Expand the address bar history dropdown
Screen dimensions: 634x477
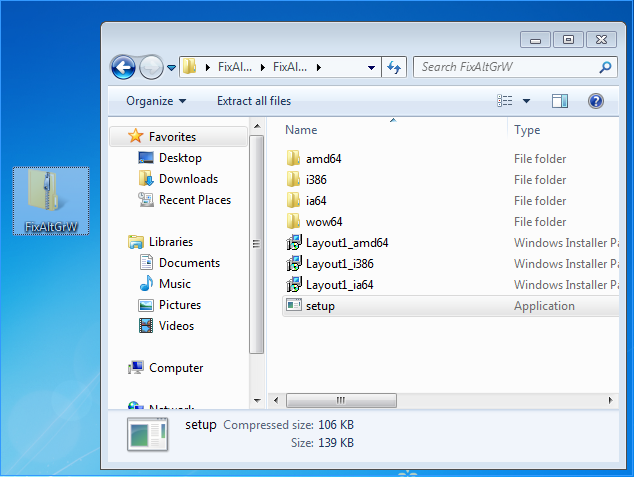[x=371, y=68]
